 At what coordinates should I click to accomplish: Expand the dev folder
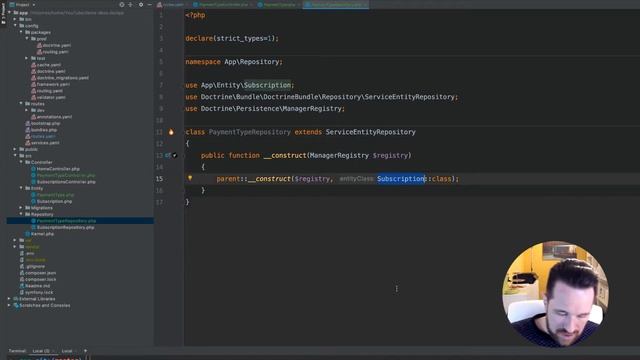tap(27, 110)
